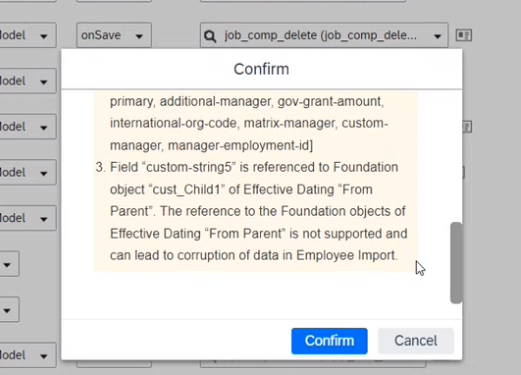Click the Confirm dialog title heading

(261, 69)
